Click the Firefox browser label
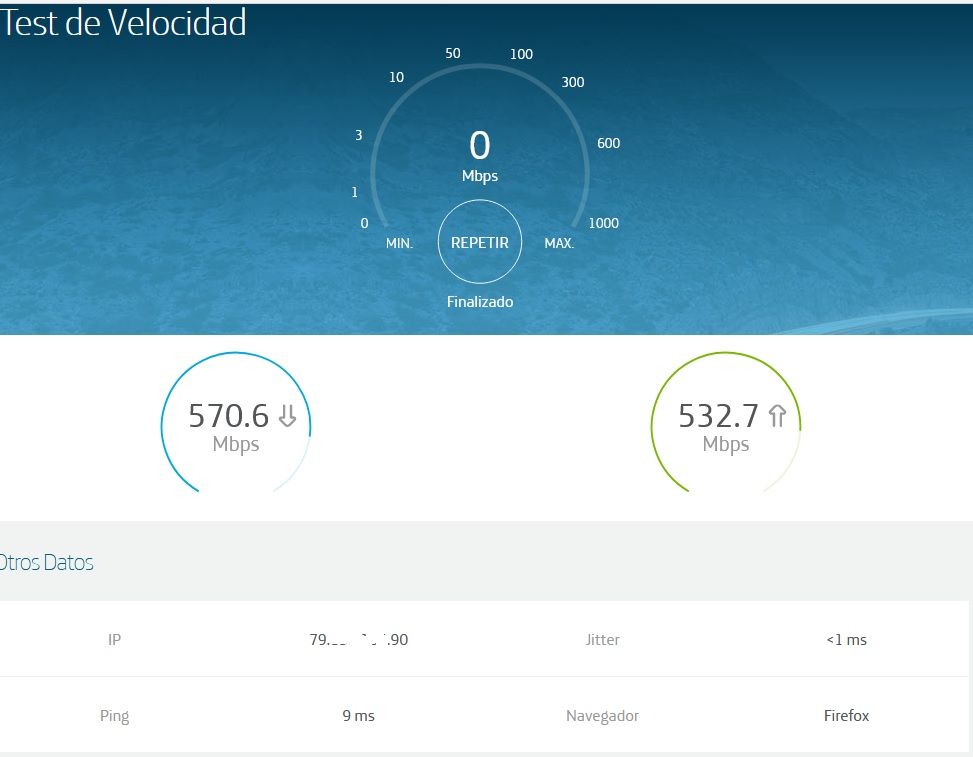The image size is (973, 757). 846,715
